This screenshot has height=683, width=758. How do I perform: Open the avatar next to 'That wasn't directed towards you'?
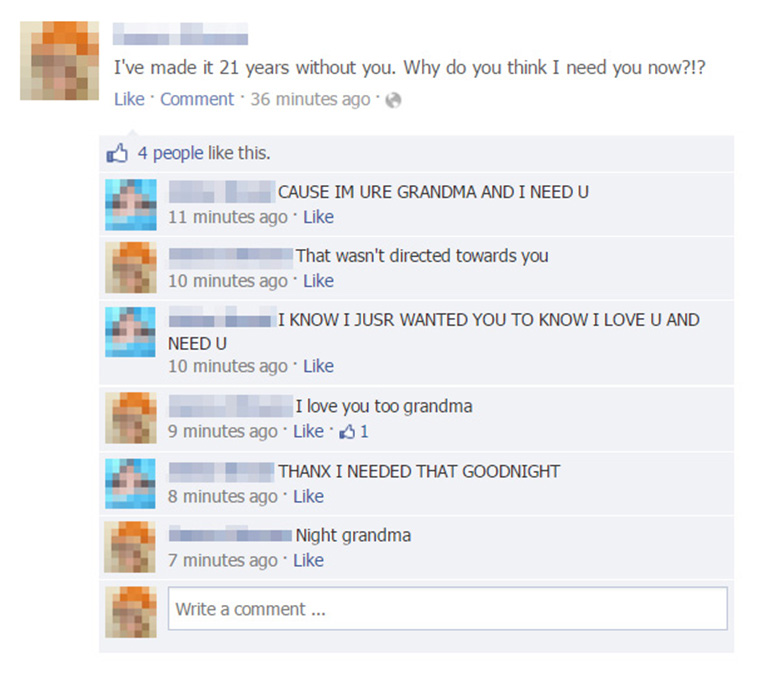click(x=131, y=268)
